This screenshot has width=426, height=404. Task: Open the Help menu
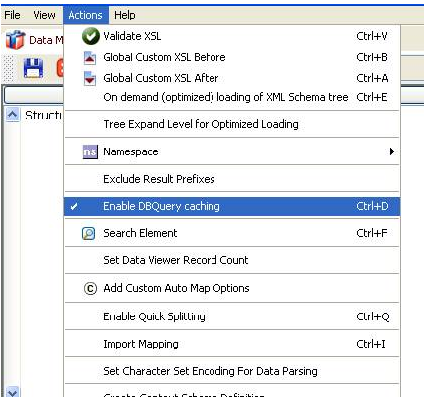[x=125, y=15]
